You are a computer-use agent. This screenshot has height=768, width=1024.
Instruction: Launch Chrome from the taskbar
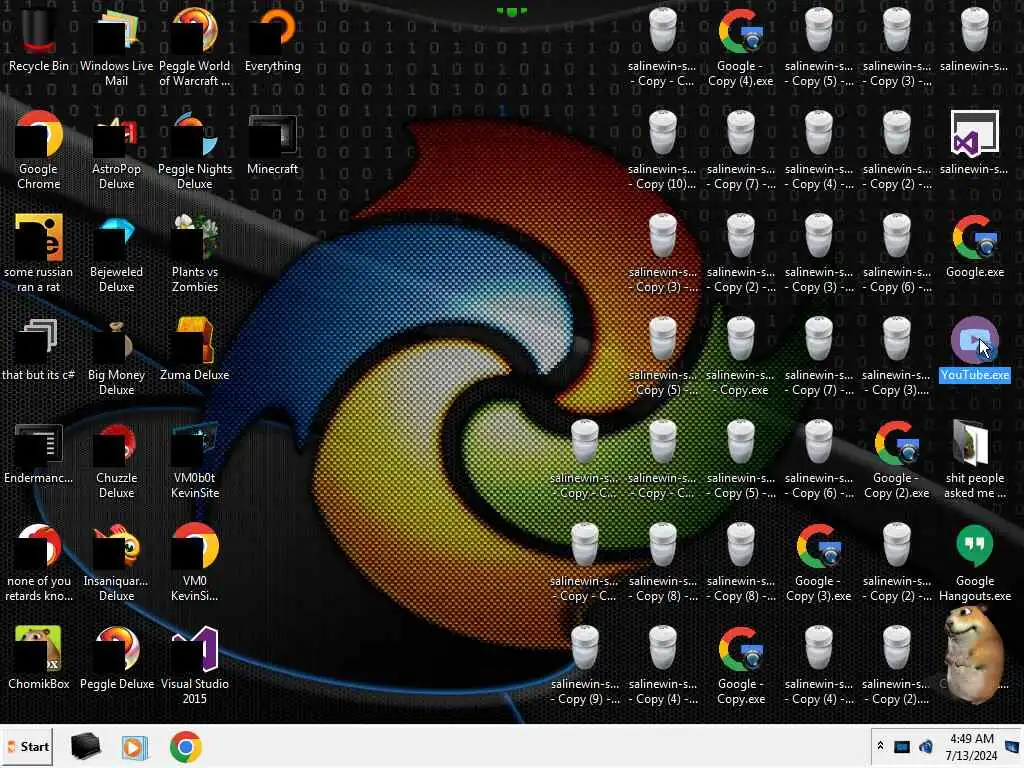[185, 746]
